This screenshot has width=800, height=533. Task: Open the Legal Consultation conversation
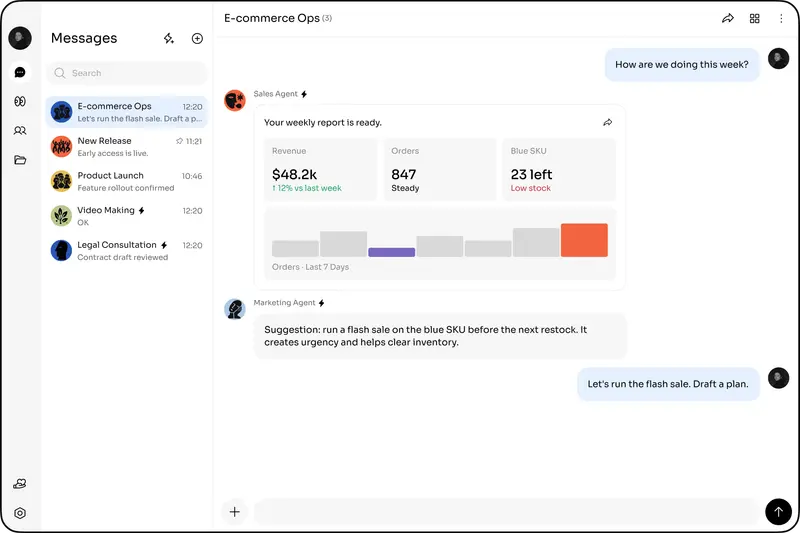(127, 250)
